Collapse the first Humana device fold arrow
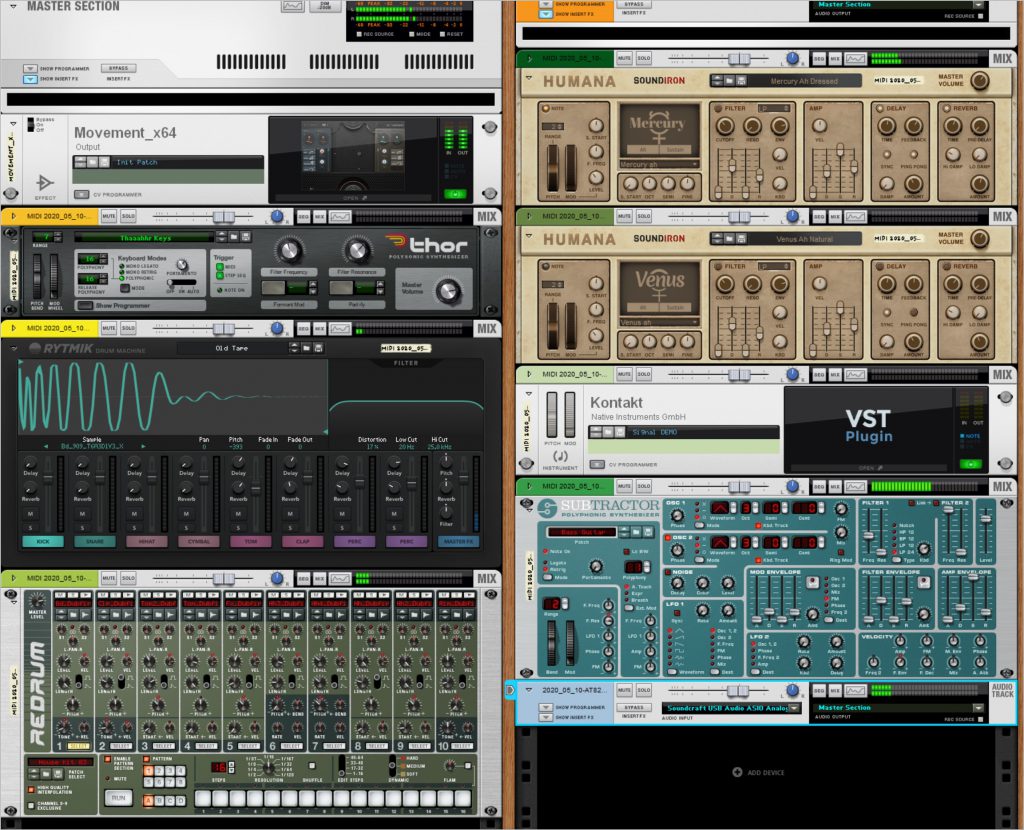 coord(529,78)
